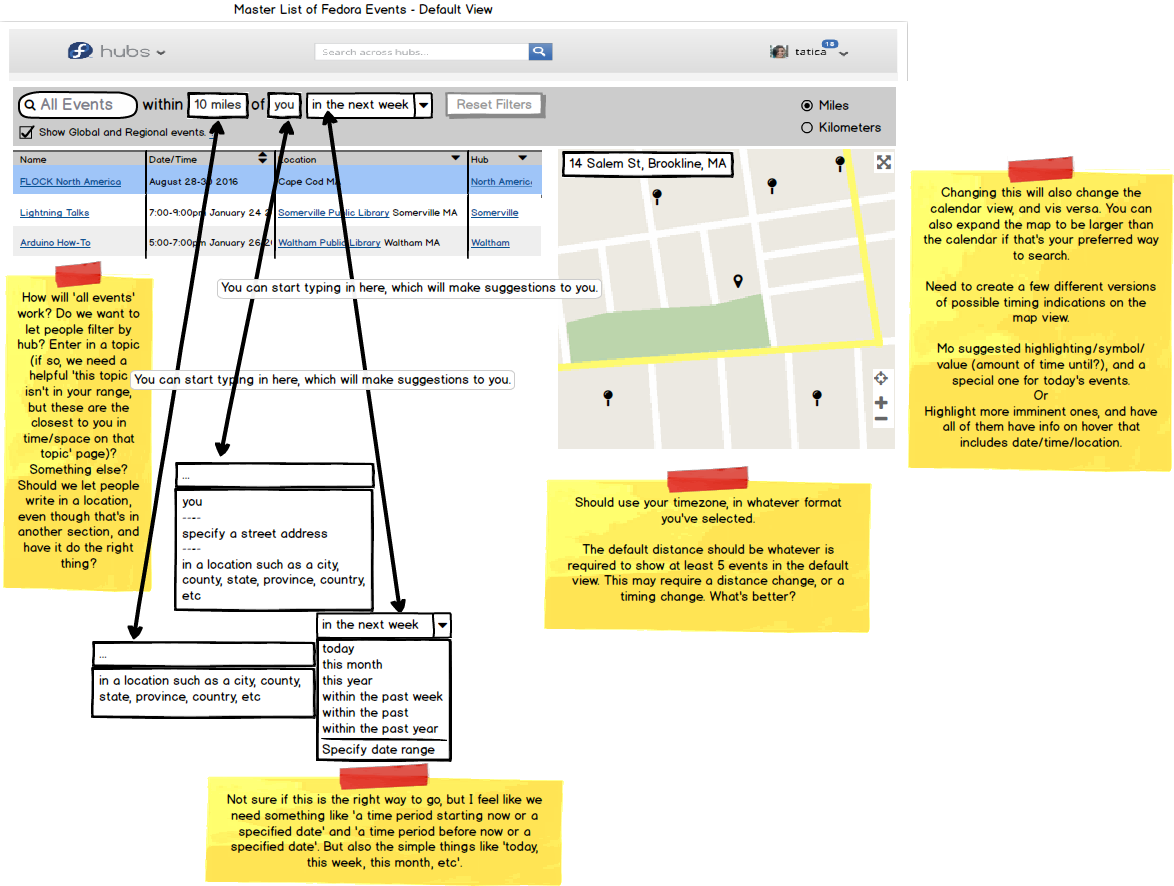Image resolution: width=1174 pixels, height=886 pixels.
Task: Open the Lightning Talks event link
Action: [x=55, y=213]
